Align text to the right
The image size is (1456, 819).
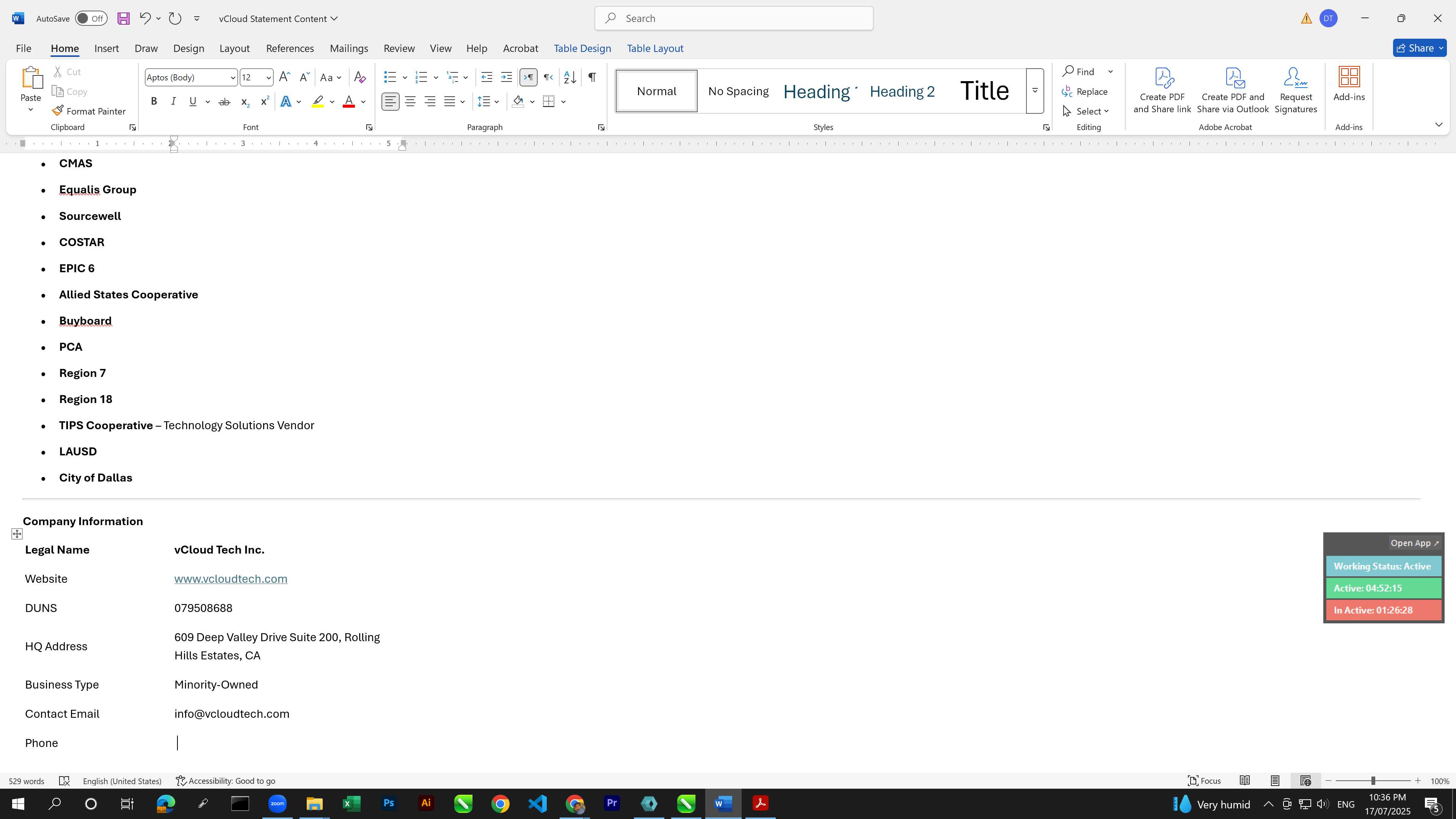click(430, 102)
